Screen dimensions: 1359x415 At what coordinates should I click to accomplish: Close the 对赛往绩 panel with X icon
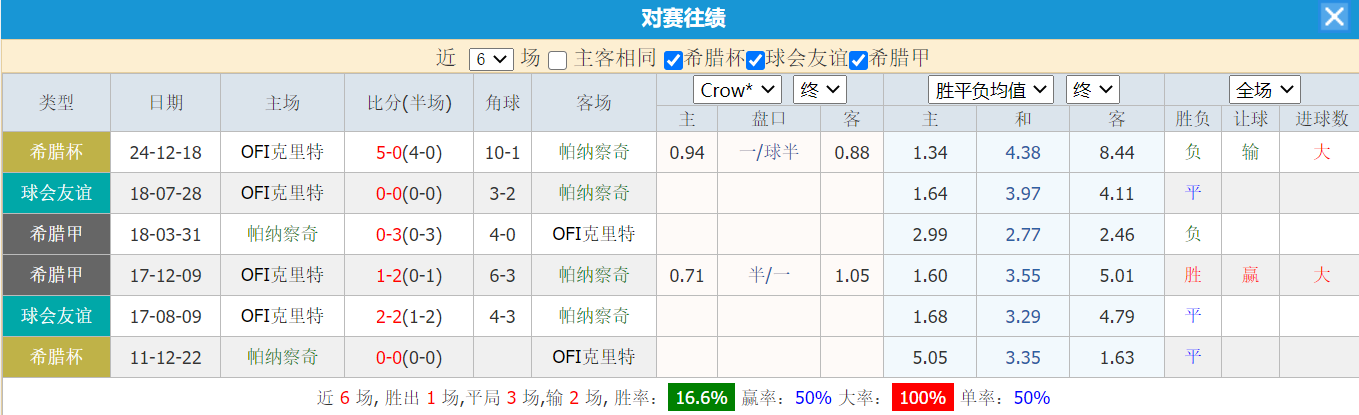(x=1334, y=18)
